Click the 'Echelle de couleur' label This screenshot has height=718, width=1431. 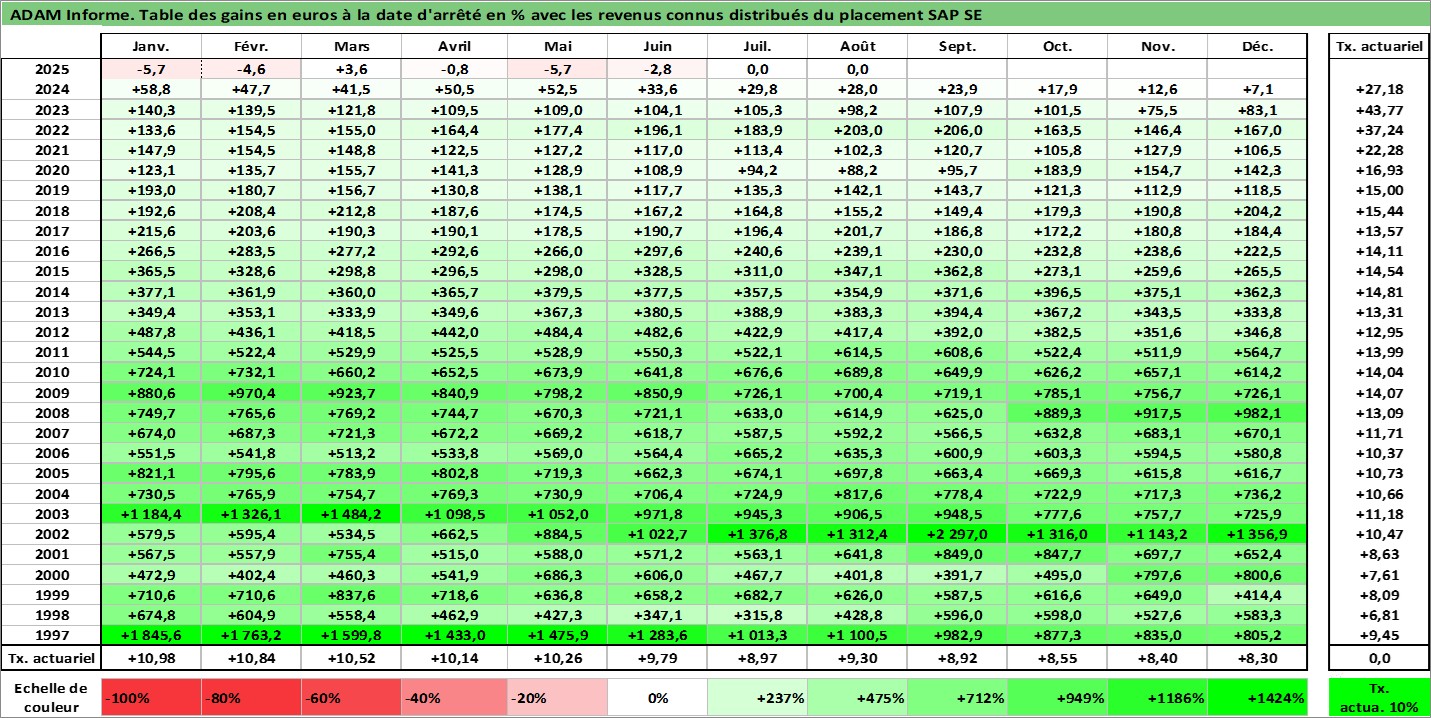click(51, 697)
